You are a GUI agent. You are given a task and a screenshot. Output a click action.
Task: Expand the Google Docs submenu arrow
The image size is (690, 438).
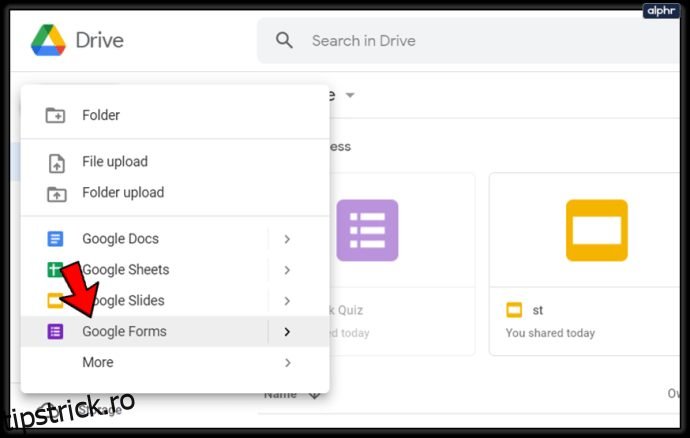287,239
